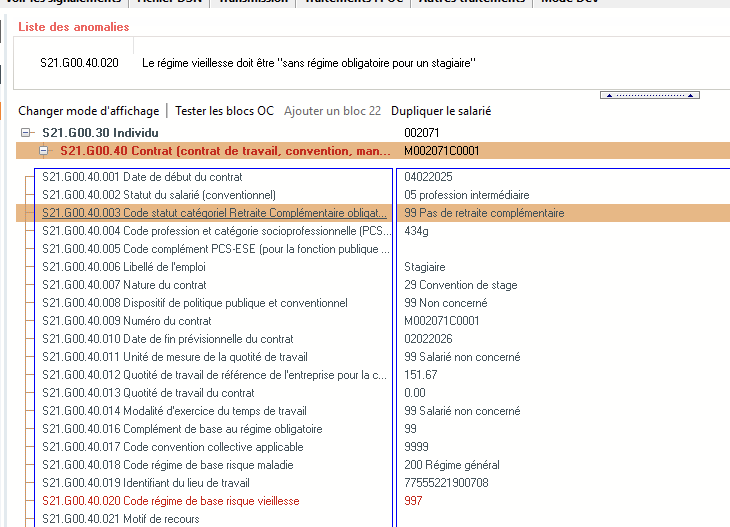Click the anomalies panel splitter handle
The width and height of the screenshot is (730, 527).
[x=649, y=95]
